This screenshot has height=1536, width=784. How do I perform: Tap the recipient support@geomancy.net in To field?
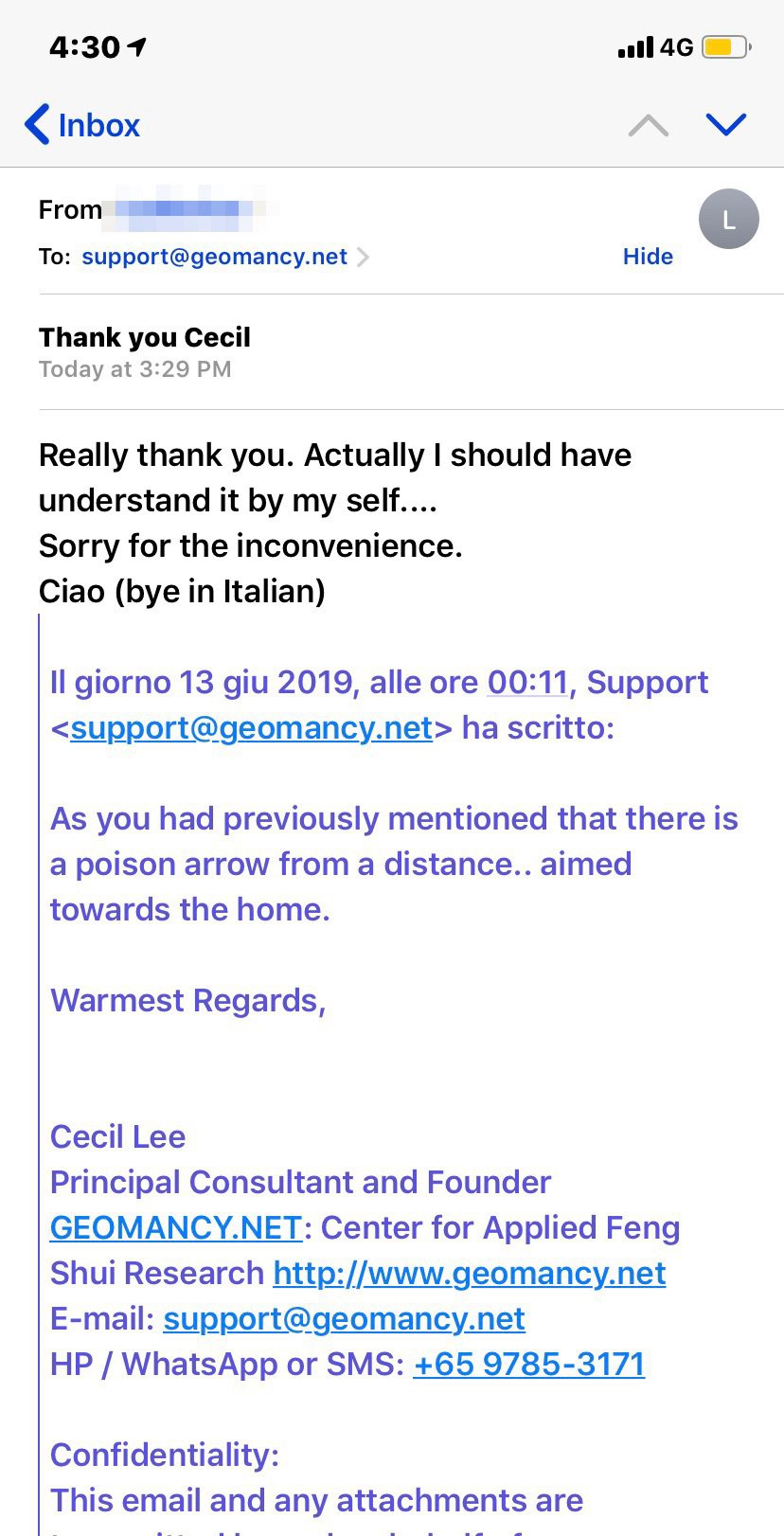pos(214,257)
